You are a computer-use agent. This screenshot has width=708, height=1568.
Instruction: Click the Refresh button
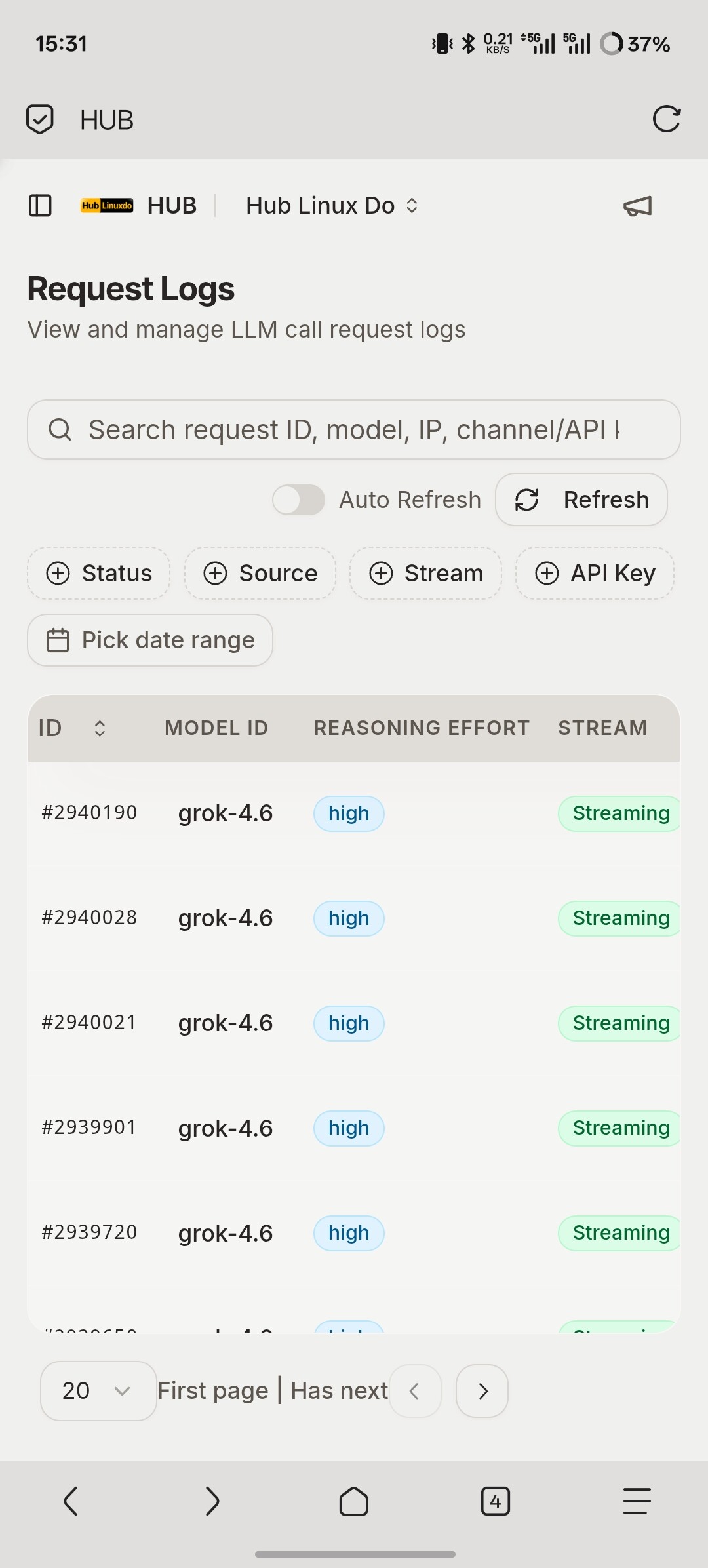click(x=581, y=500)
